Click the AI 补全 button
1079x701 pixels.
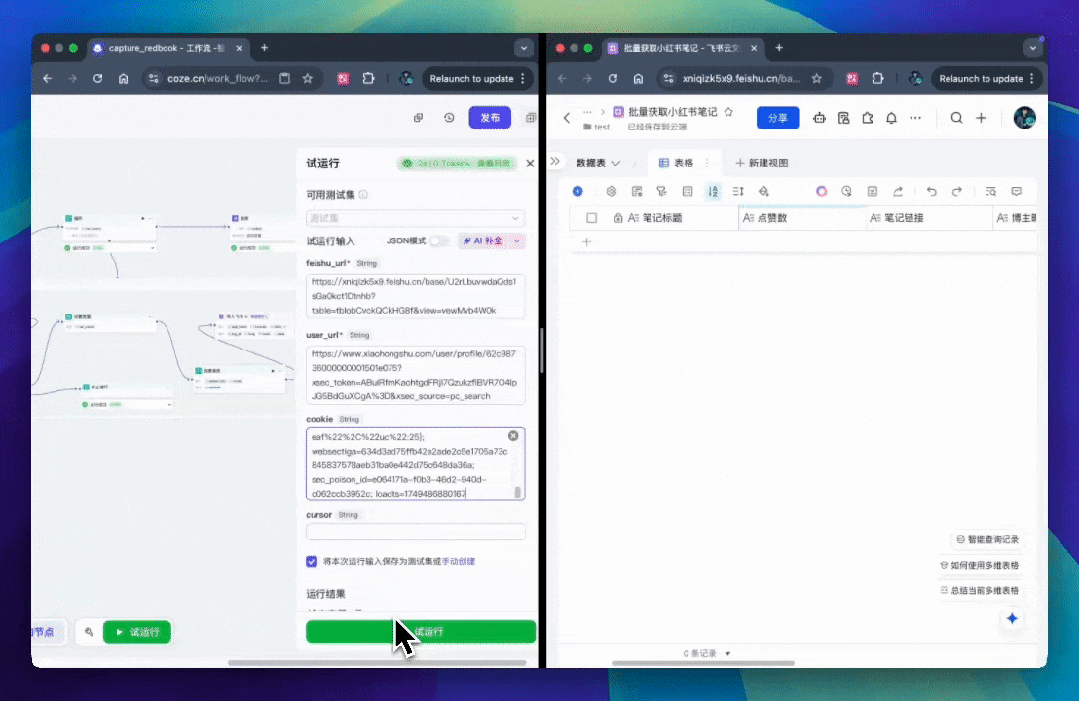(484, 241)
